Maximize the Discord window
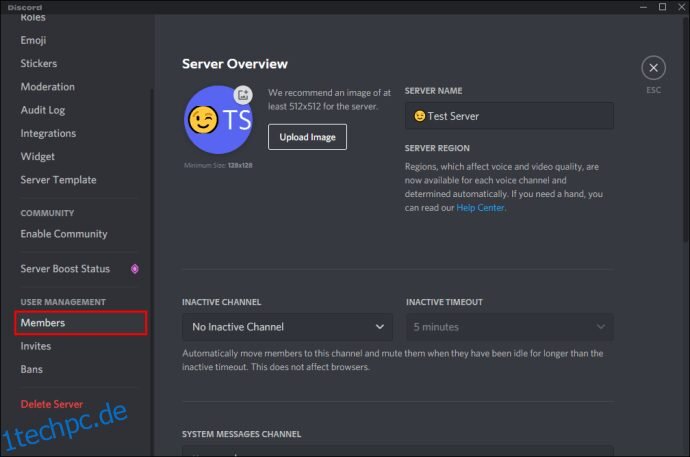The width and height of the screenshot is (690, 457). tap(662, 7)
